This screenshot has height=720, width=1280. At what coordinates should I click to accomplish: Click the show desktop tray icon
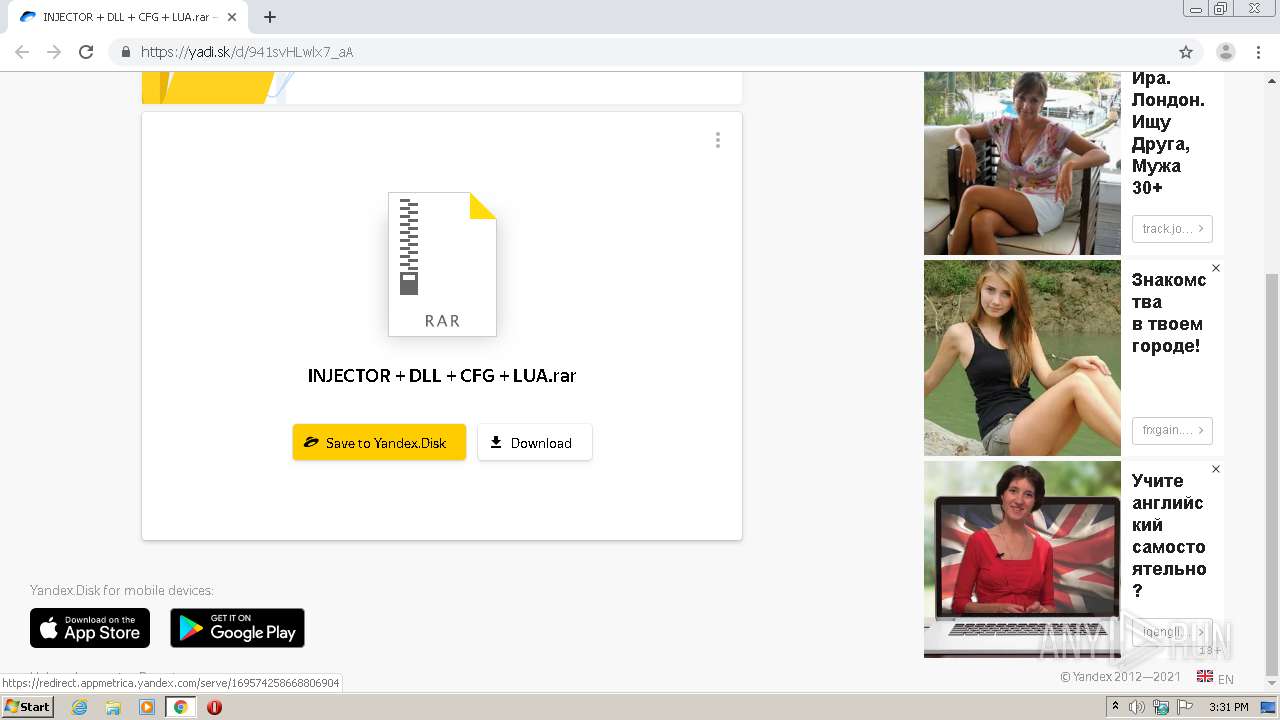click(1269, 707)
